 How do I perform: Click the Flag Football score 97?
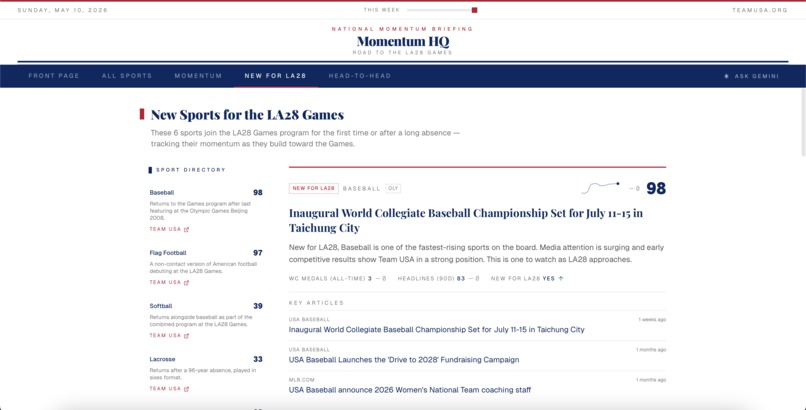point(258,253)
